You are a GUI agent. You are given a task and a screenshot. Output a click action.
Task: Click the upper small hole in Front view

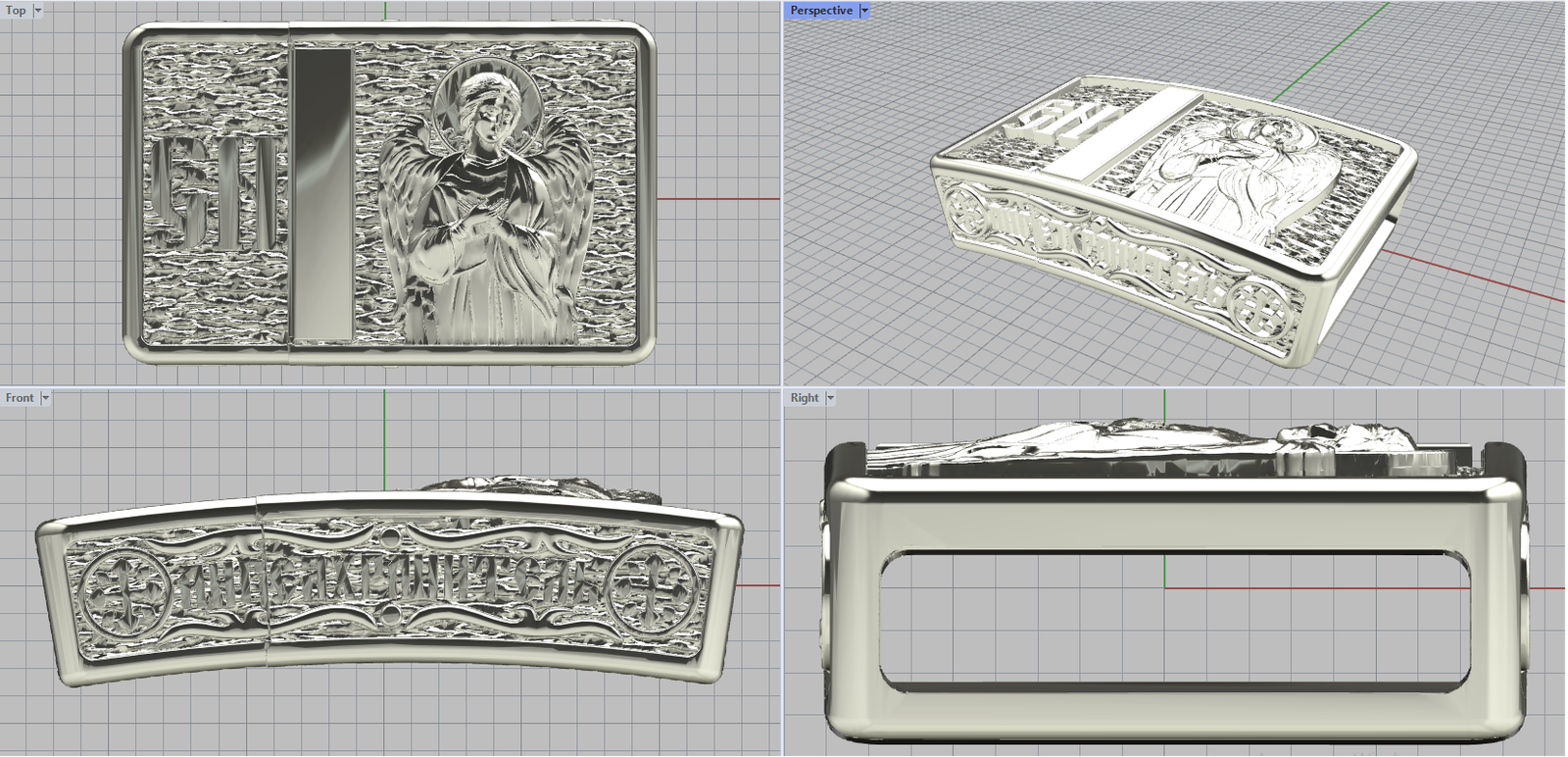[391, 537]
